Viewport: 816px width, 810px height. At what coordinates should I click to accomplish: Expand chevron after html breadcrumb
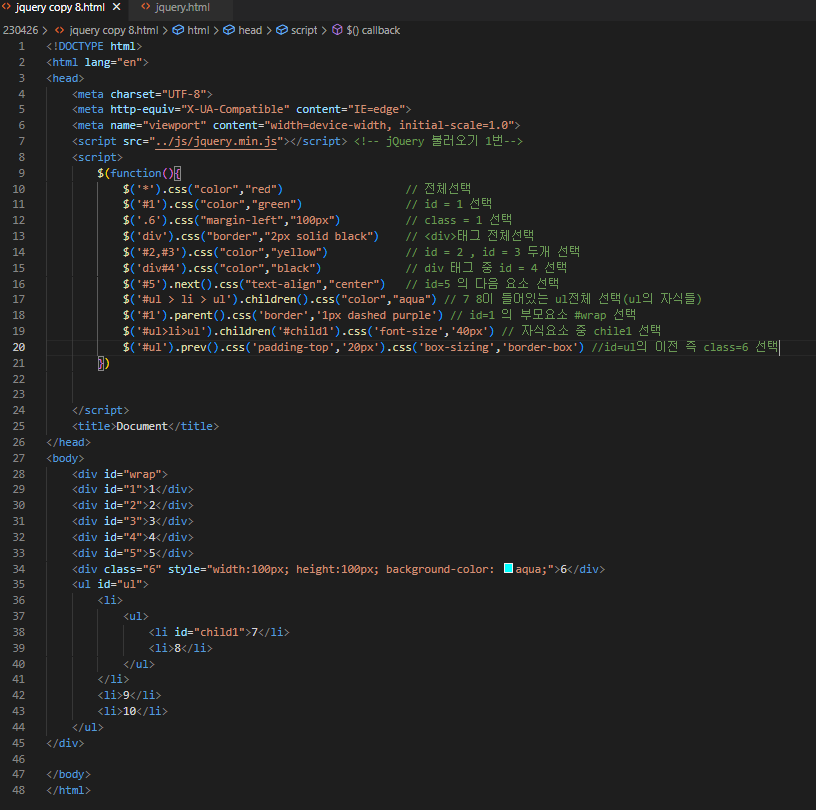216,30
